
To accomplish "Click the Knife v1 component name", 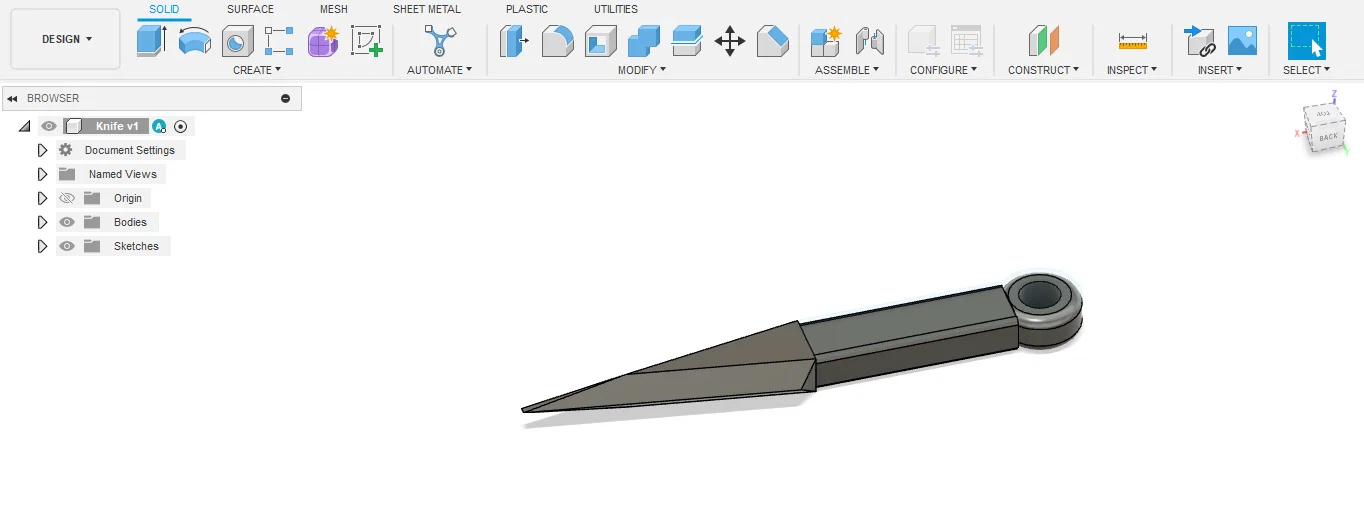I will [x=117, y=126].
